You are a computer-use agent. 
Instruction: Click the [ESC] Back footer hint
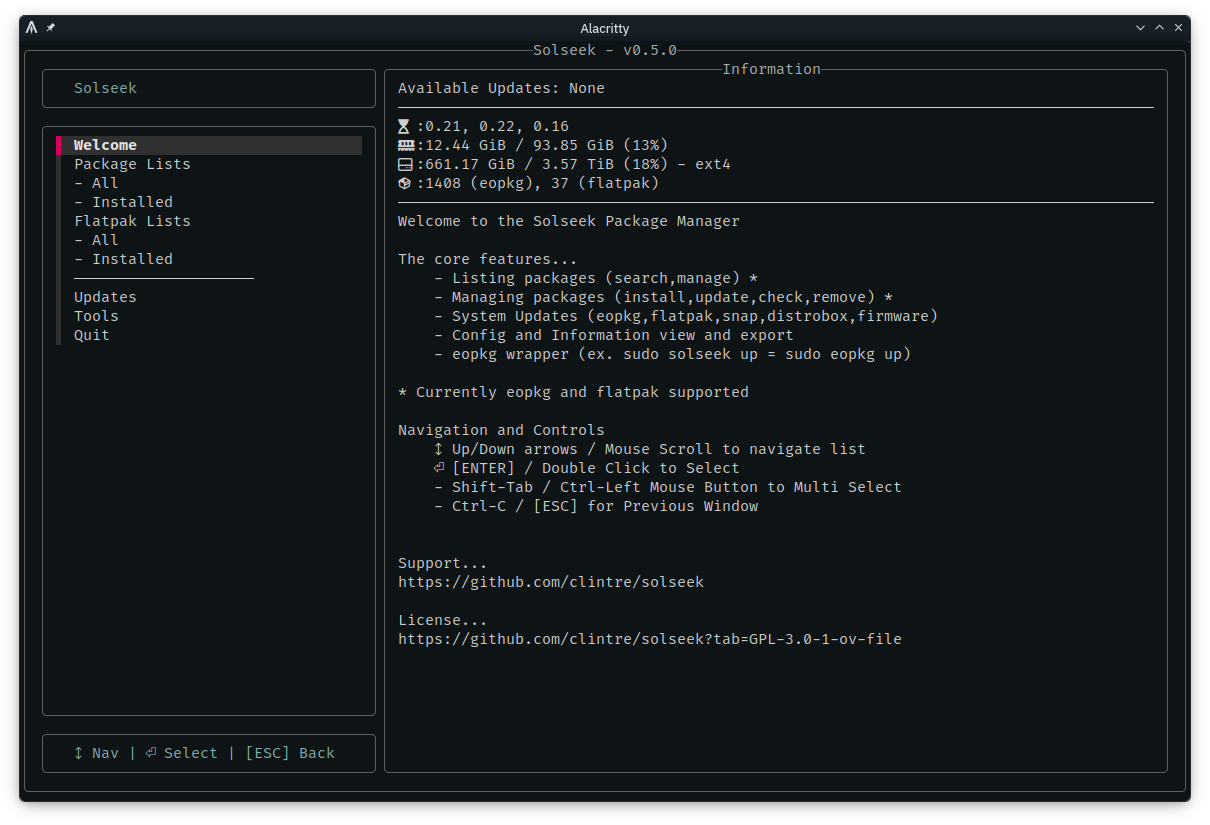tap(290, 753)
